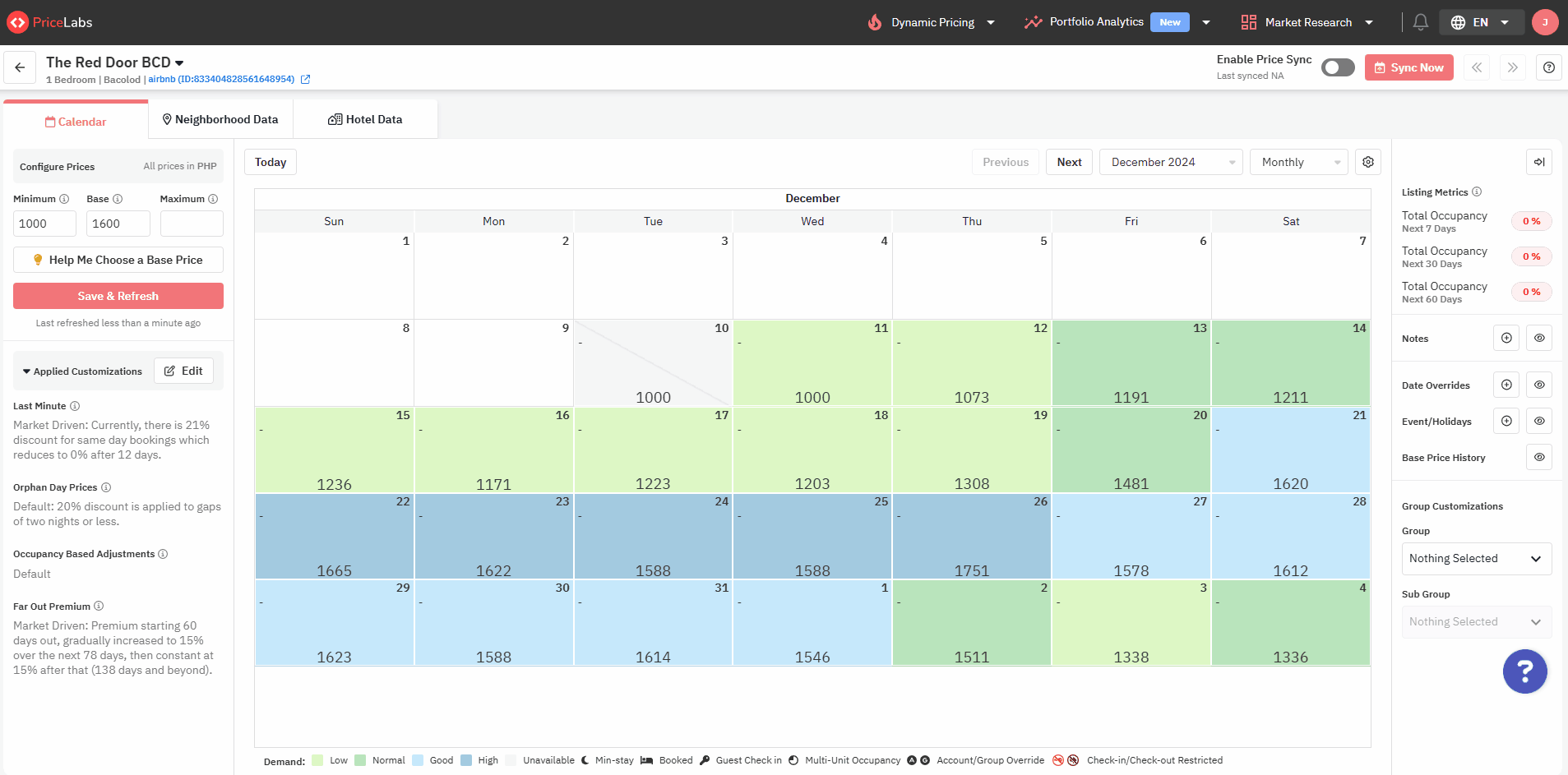Click Help Me Choose a Base Price

click(x=118, y=260)
